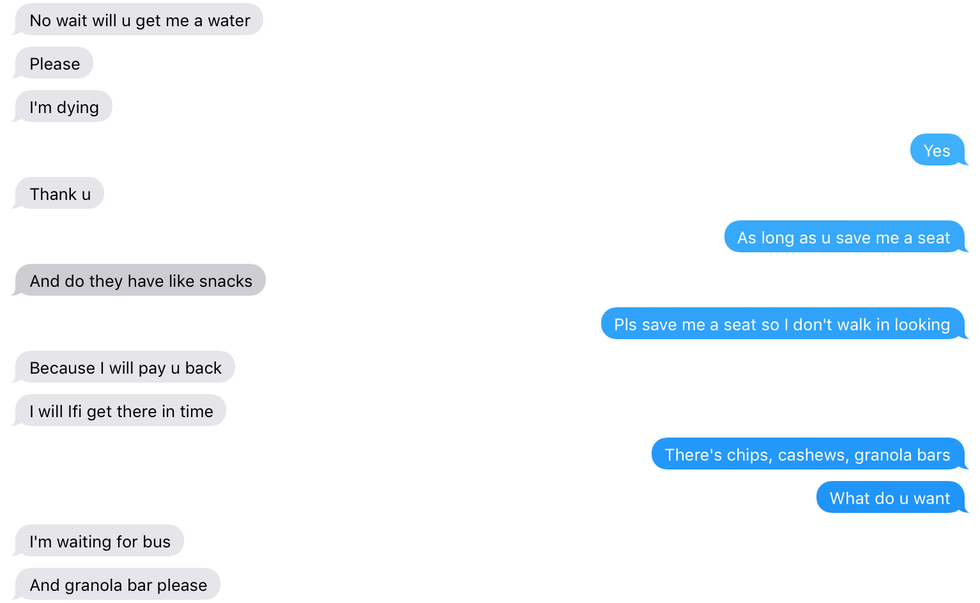
Task: Click the 'There's chips, cashews, granola bars' message
Action: 808,454
